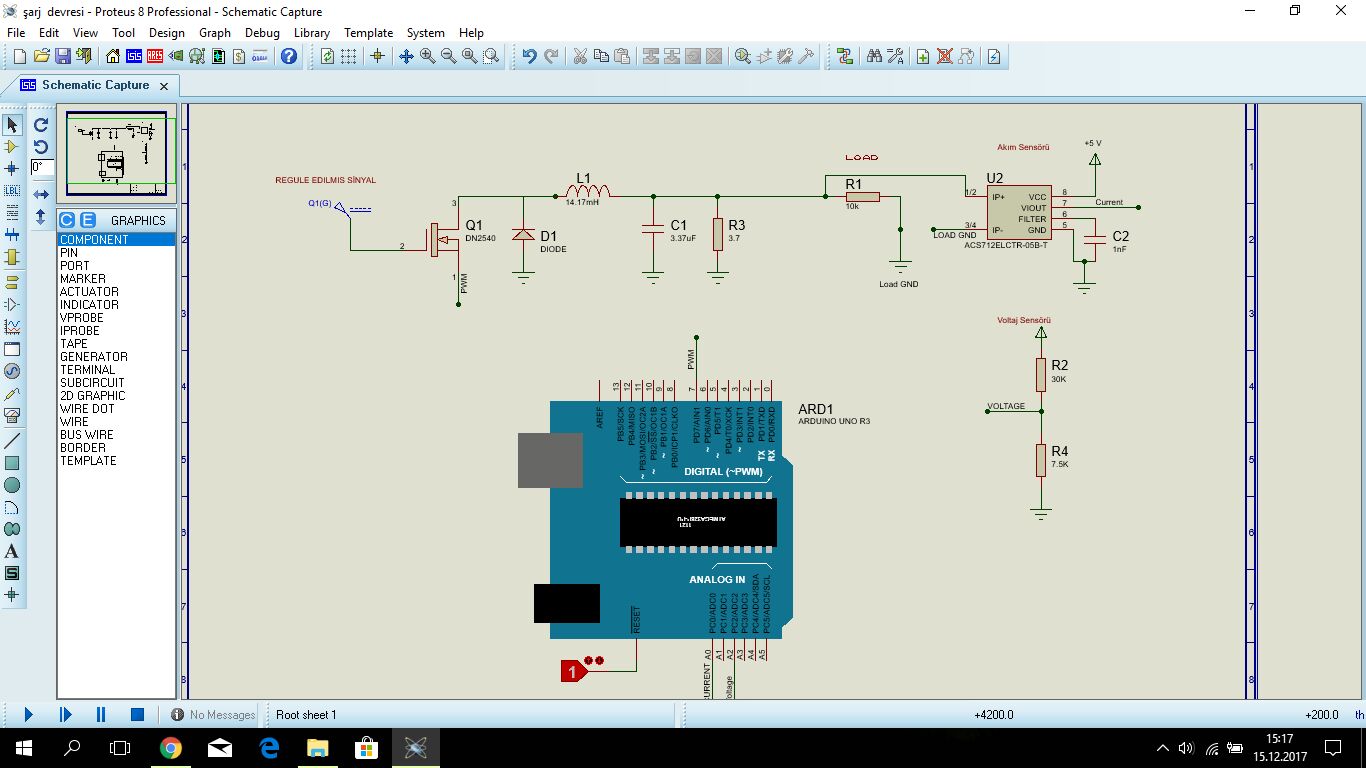Start the simulation with play button

point(28,714)
